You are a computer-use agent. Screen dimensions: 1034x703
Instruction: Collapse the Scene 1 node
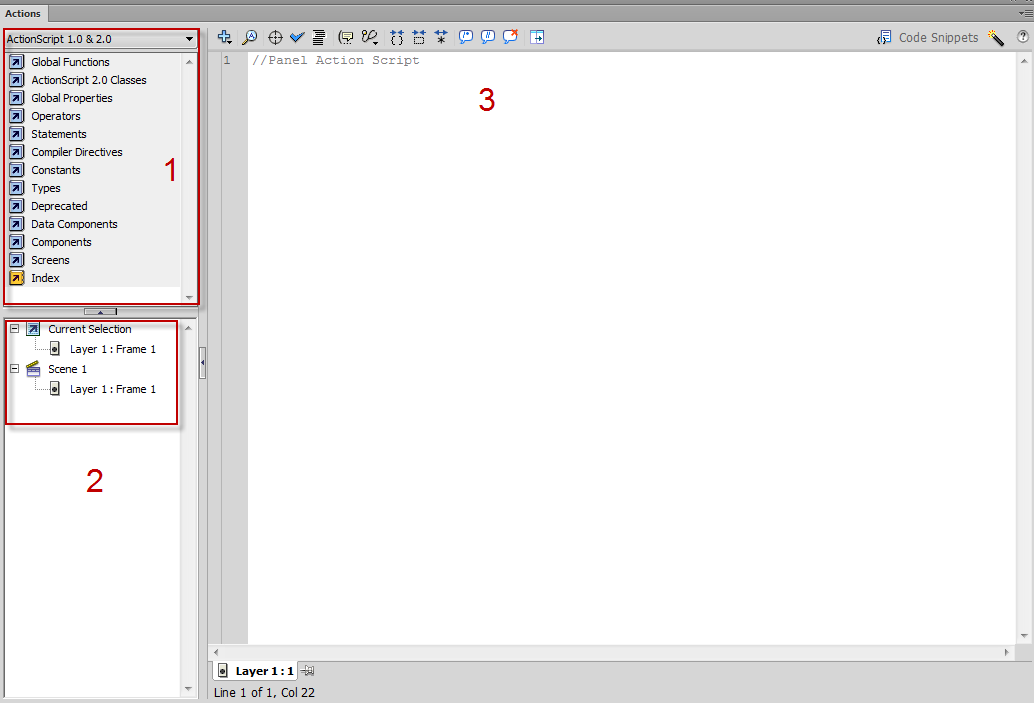click(x=15, y=369)
